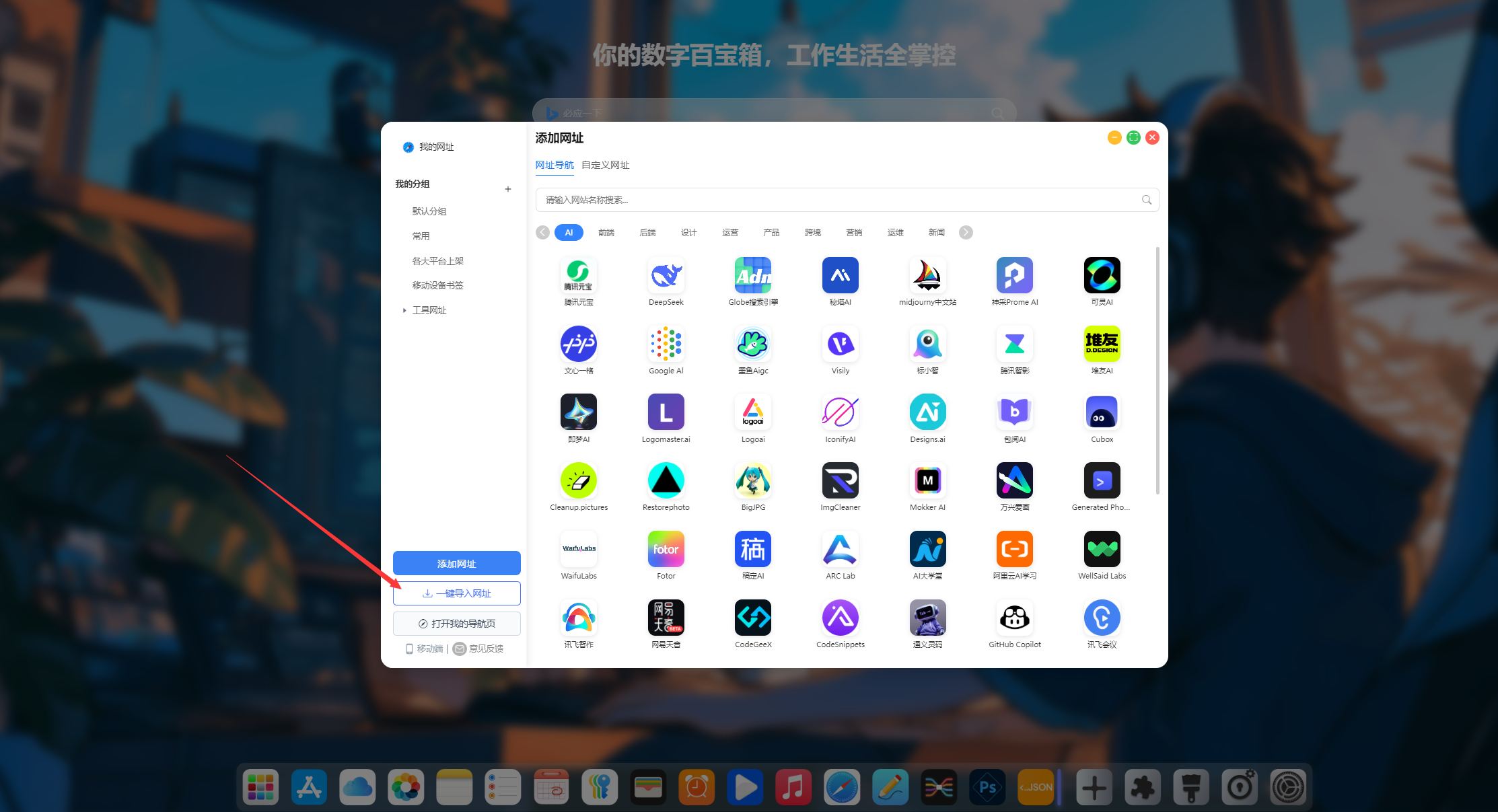The image size is (1498, 812).
Task: Select the 可灵AI icon
Action: (x=1102, y=275)
